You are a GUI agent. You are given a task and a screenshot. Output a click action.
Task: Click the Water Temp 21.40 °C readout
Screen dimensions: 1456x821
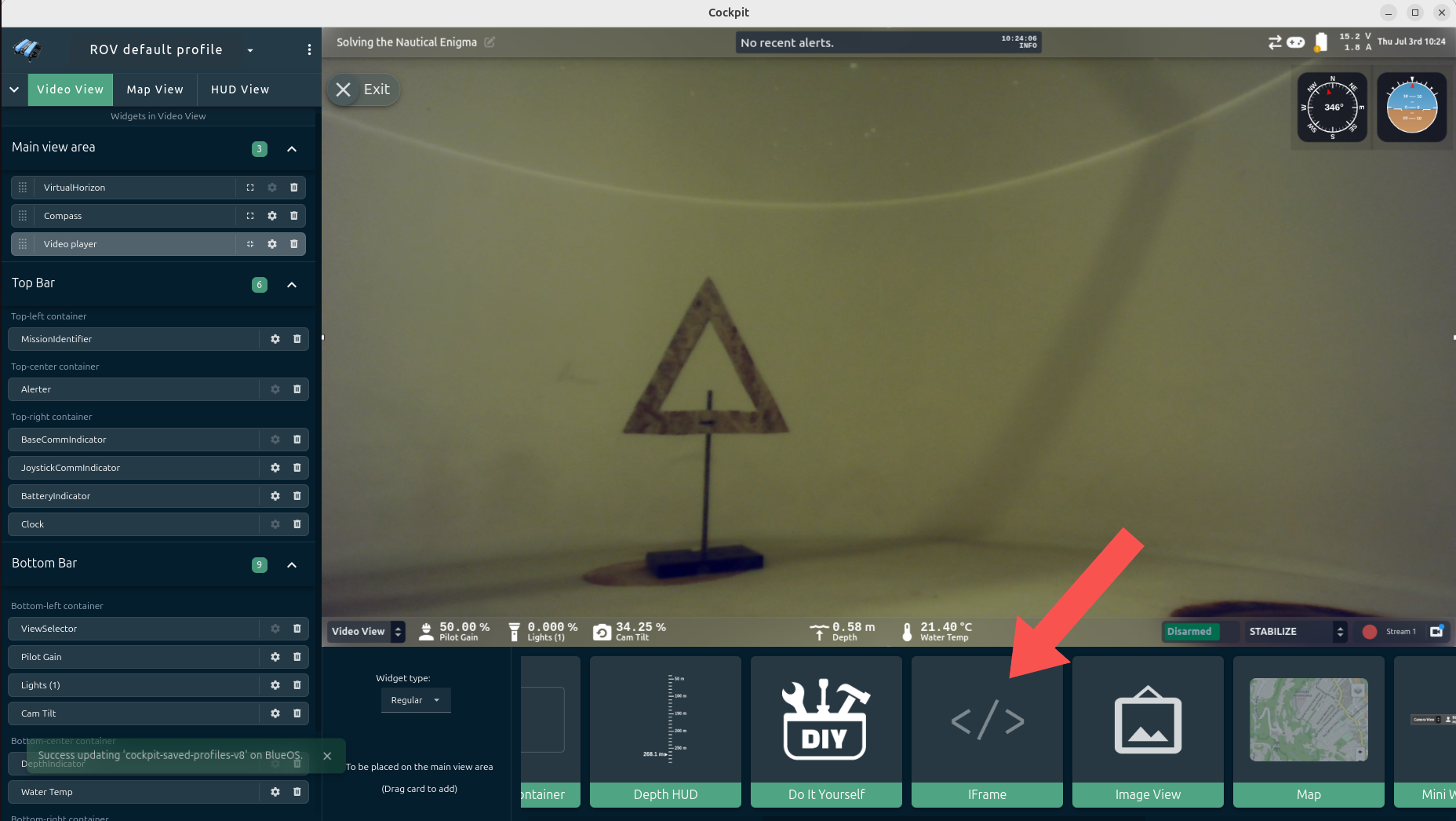[x=937, y=631]
